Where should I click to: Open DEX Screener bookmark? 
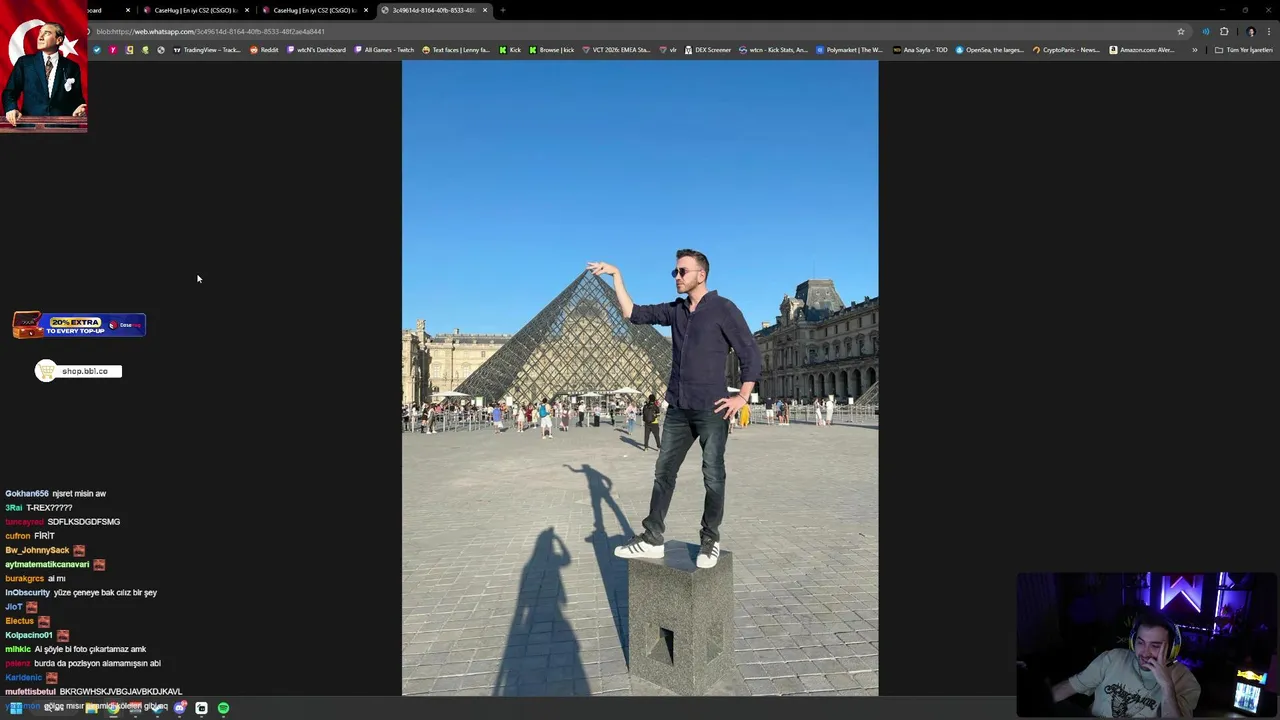(x=708, y=50)
